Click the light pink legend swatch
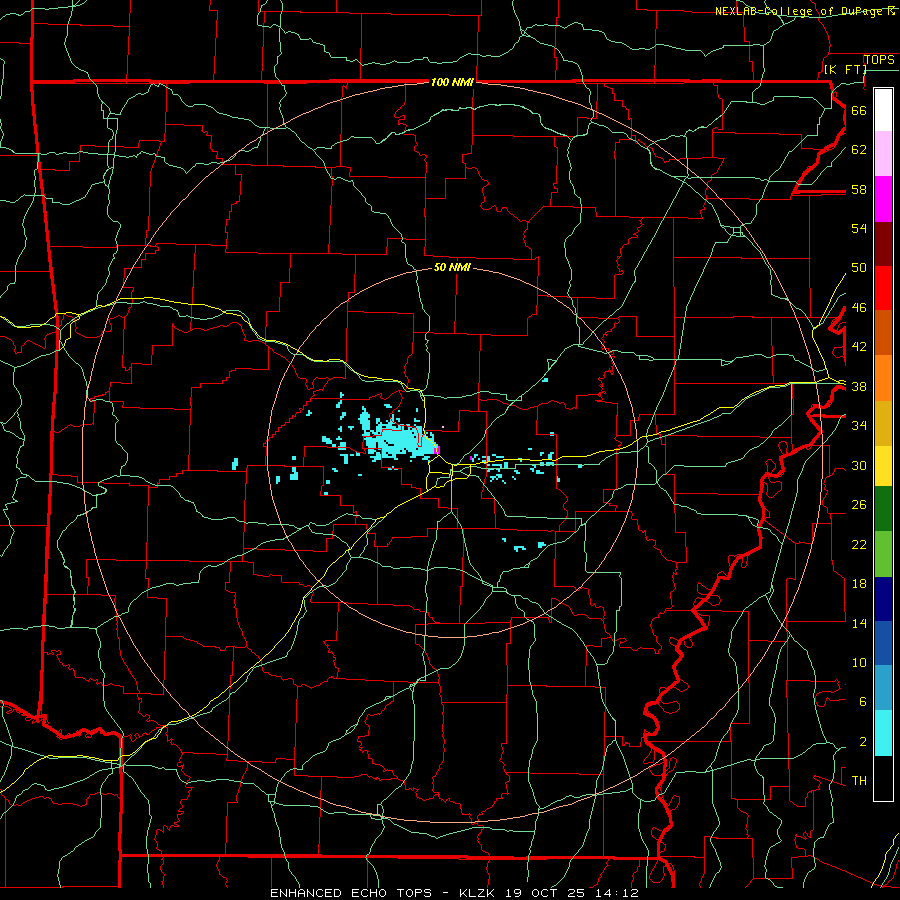The image size is (900, 900). tap(883, 154)
